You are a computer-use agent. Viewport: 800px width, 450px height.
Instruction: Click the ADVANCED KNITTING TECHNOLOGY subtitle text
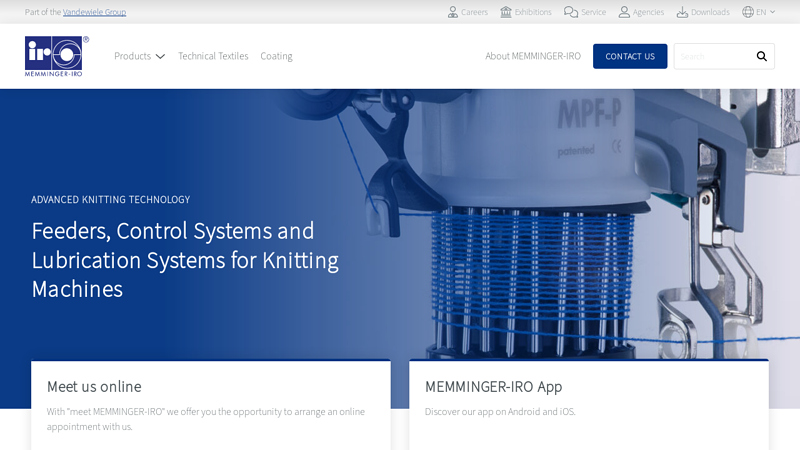coord(110,199)
